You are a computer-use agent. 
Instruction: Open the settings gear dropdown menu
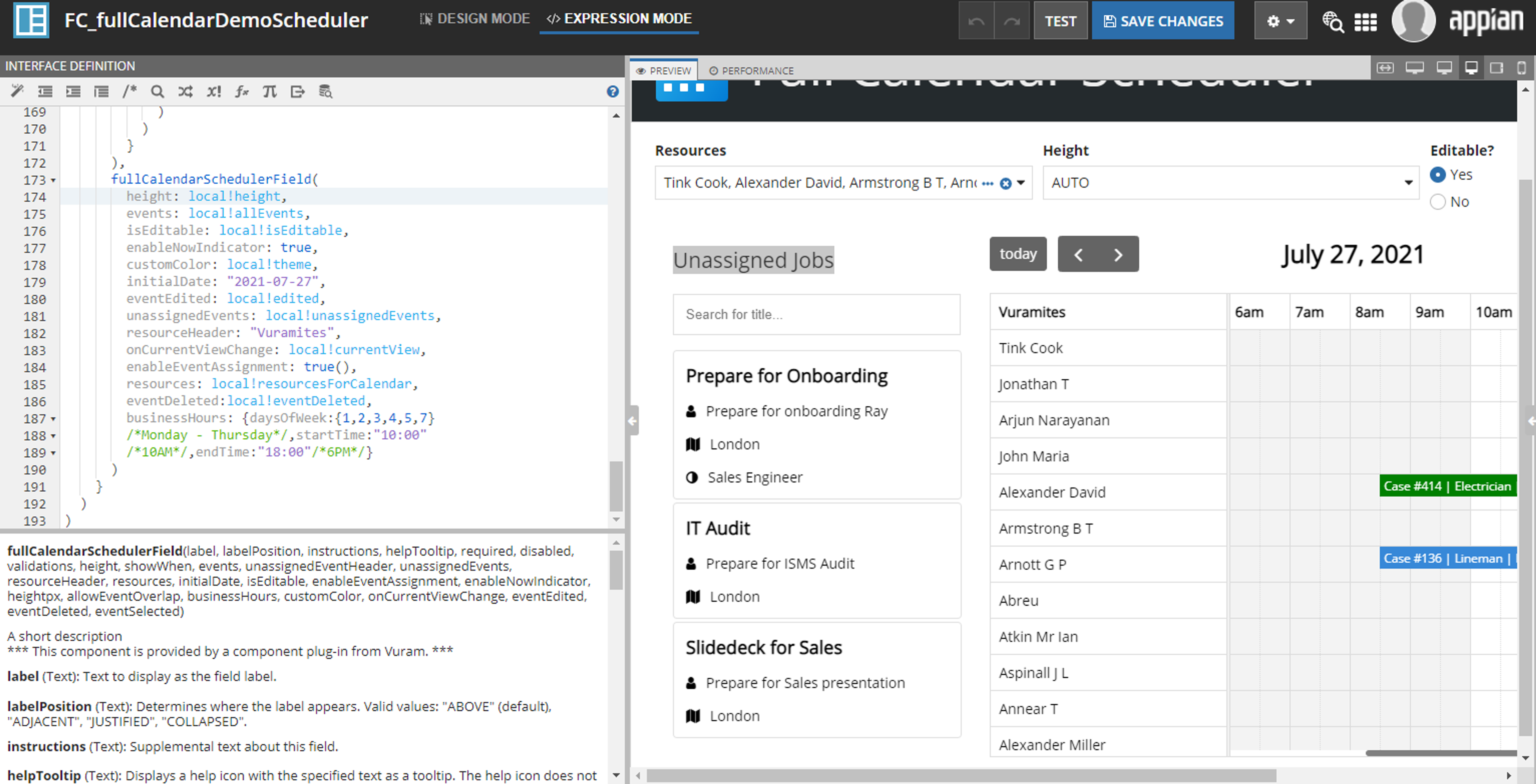[x=1280, y=21]
